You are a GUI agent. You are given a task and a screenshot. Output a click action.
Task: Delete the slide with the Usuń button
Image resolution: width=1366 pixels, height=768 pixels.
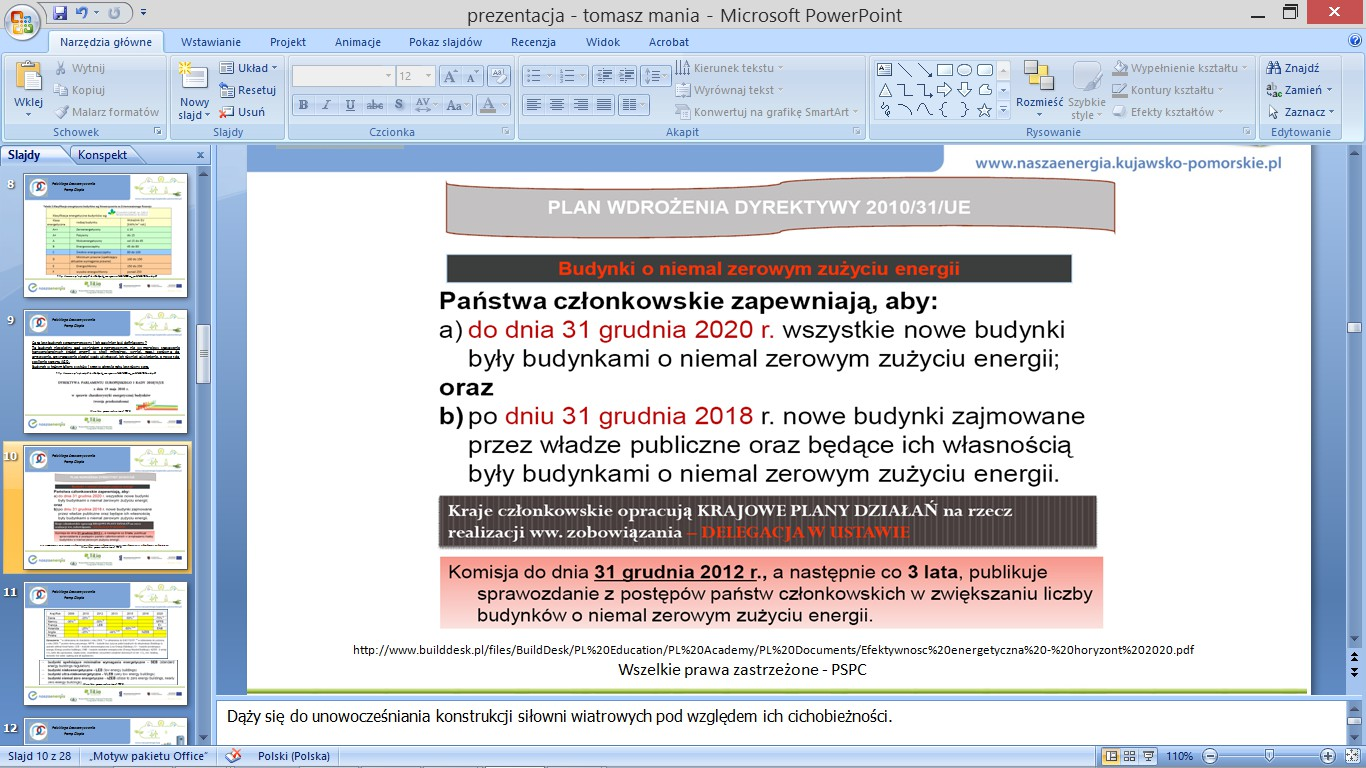pyautogui.click(x=243, y=112)
